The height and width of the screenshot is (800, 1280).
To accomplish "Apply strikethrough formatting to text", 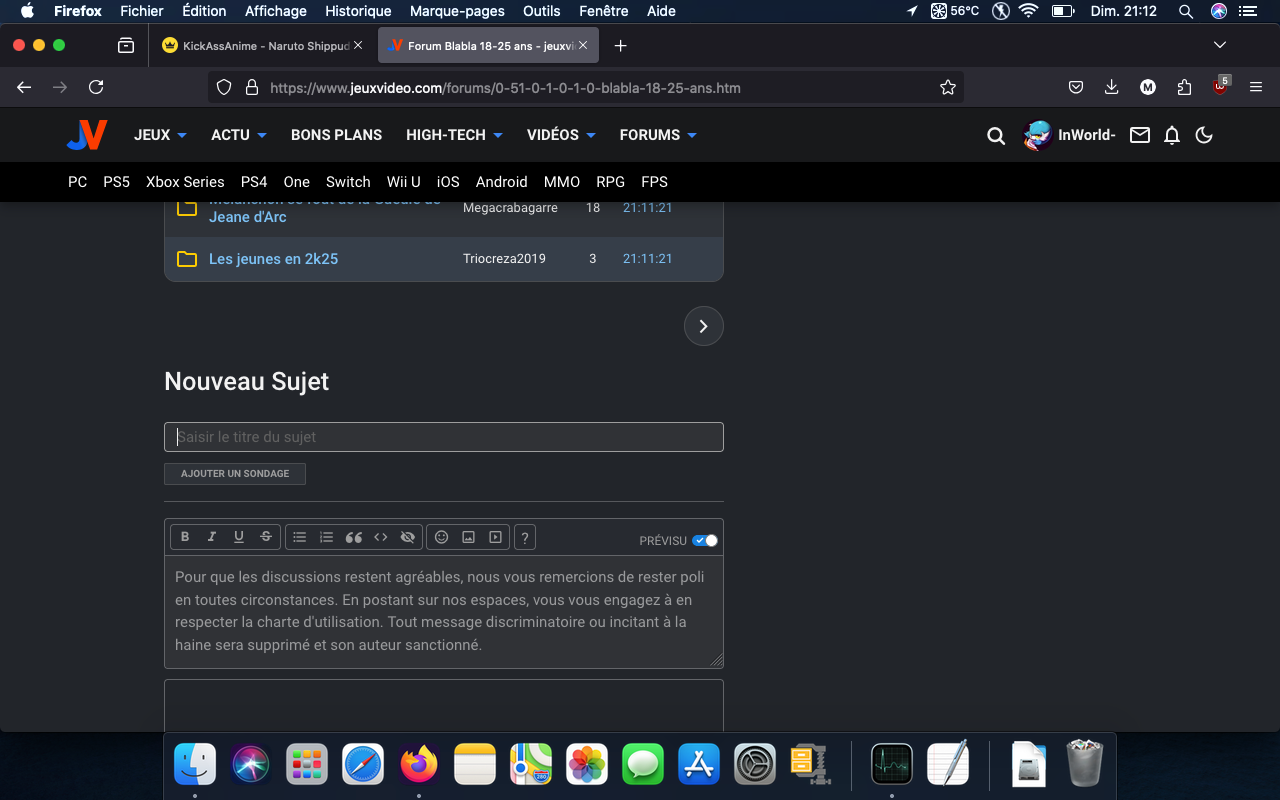I will 266,537.
